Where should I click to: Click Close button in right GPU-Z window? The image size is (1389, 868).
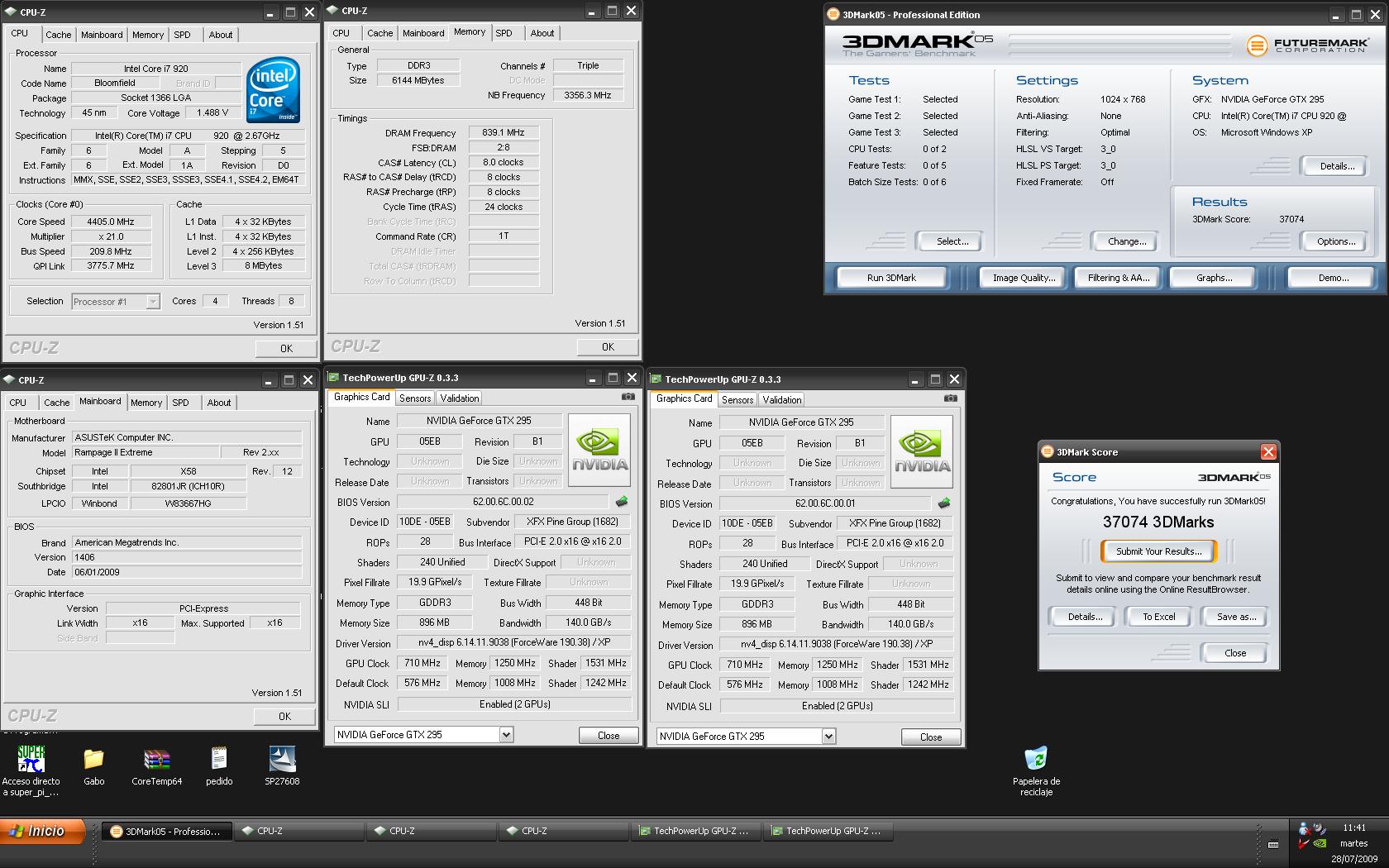tap(931, 737)
